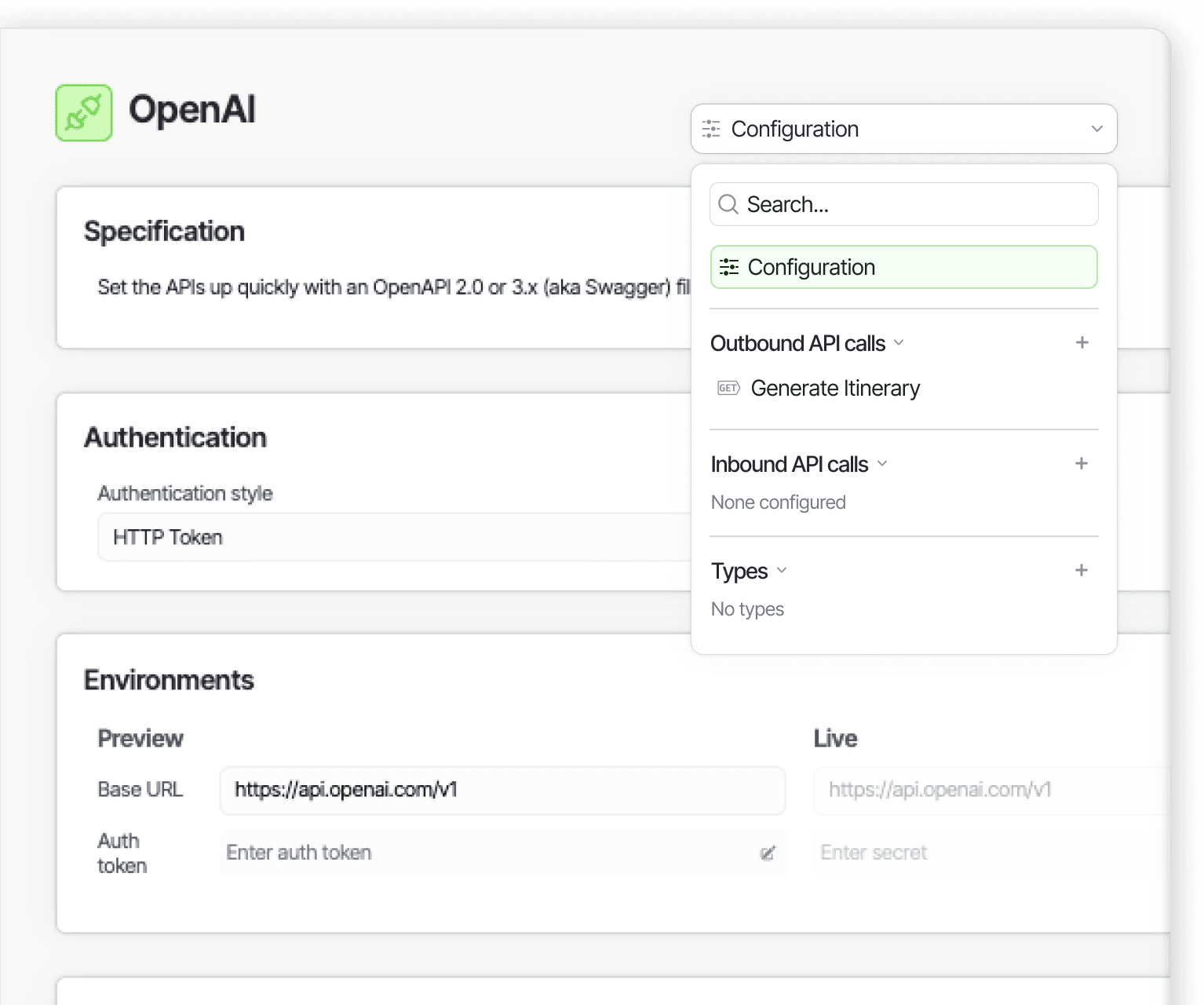Add a new outbound API call
1204x1005 pixels.
click(x=1082, y=342)
